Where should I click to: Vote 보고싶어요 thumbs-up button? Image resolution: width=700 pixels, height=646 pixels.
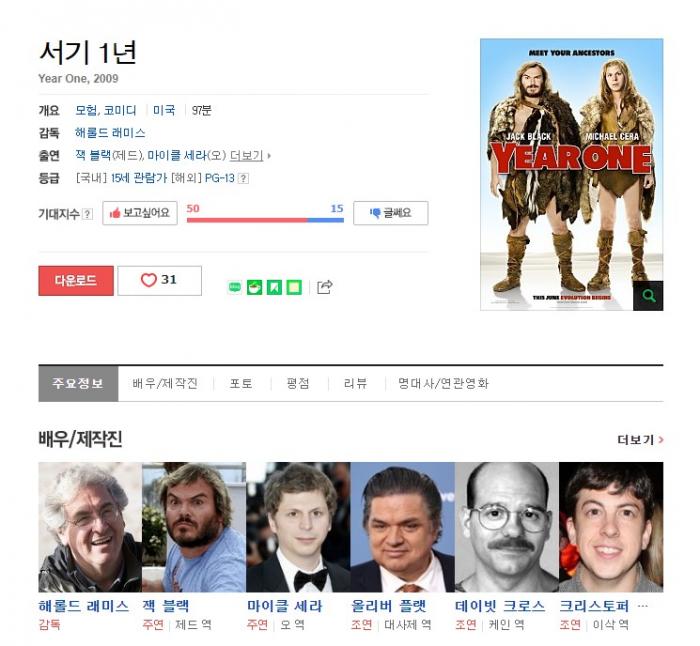[140, 213]
